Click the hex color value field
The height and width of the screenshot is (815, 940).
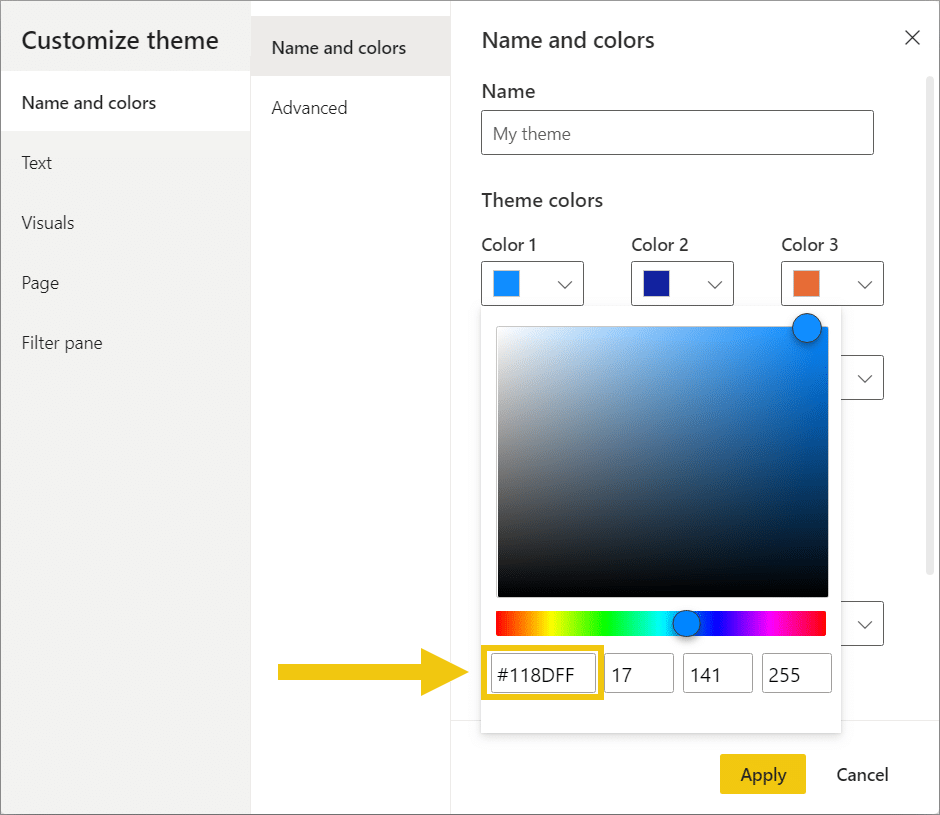click(x=543, y=674)
